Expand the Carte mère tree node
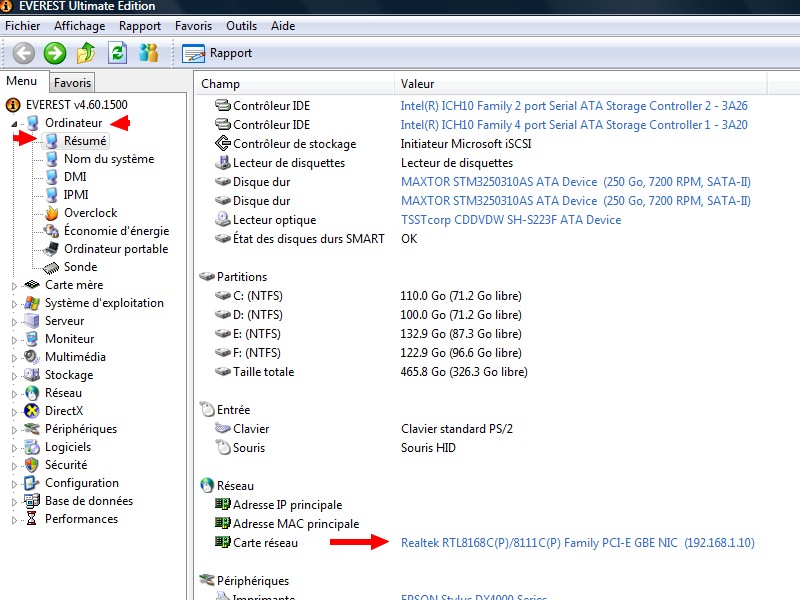 (14, 286)
